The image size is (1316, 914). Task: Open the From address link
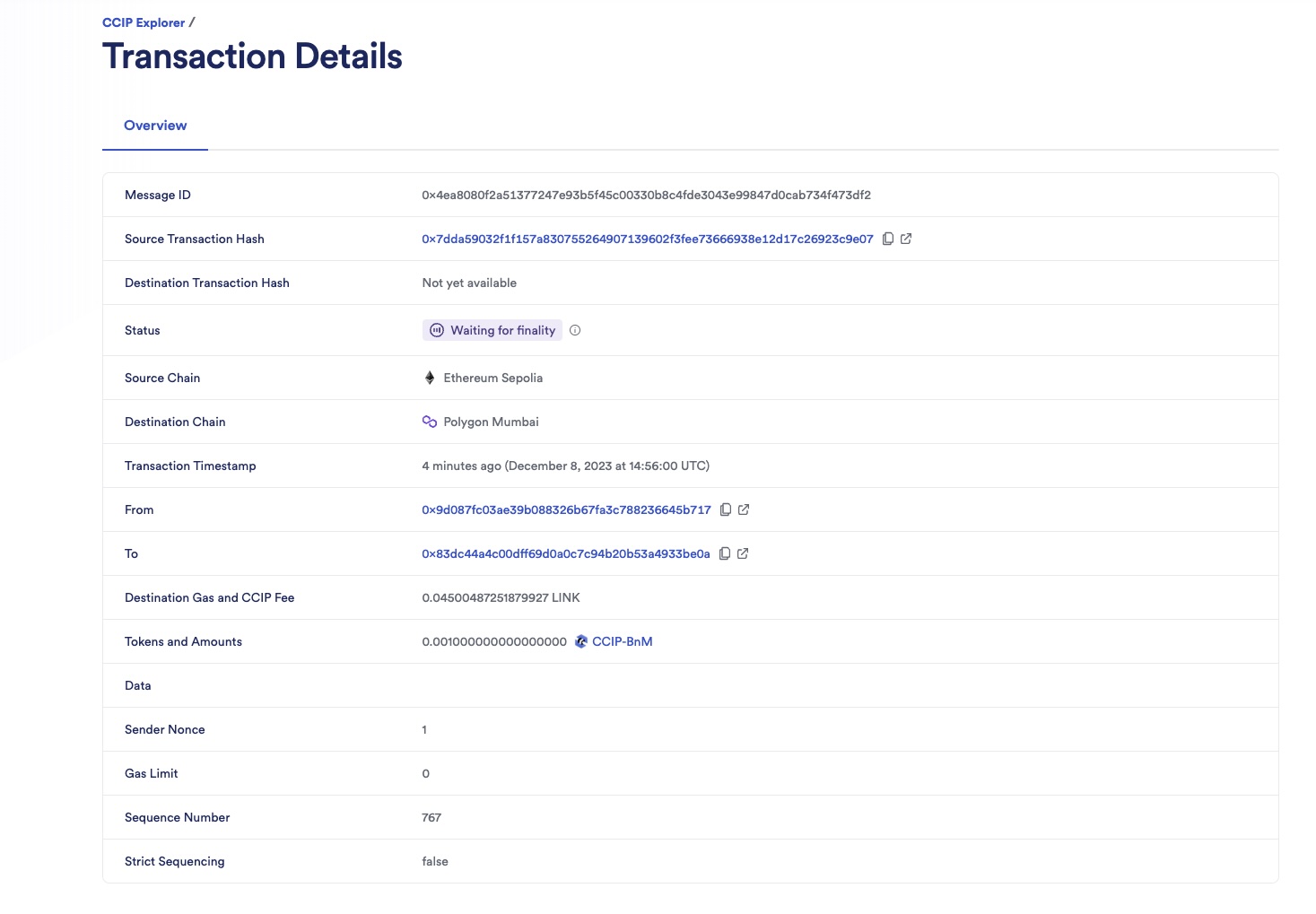[566, 509]
